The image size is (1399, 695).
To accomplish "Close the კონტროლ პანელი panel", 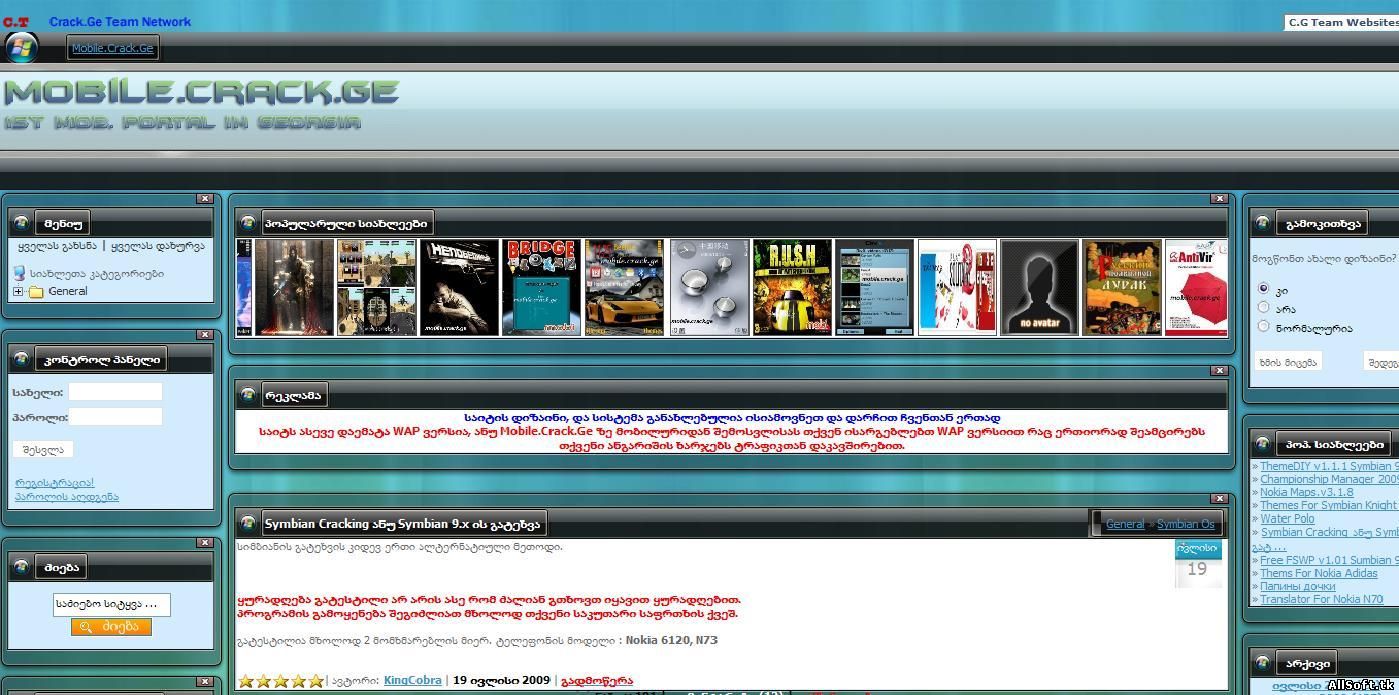I will point(205,335).
